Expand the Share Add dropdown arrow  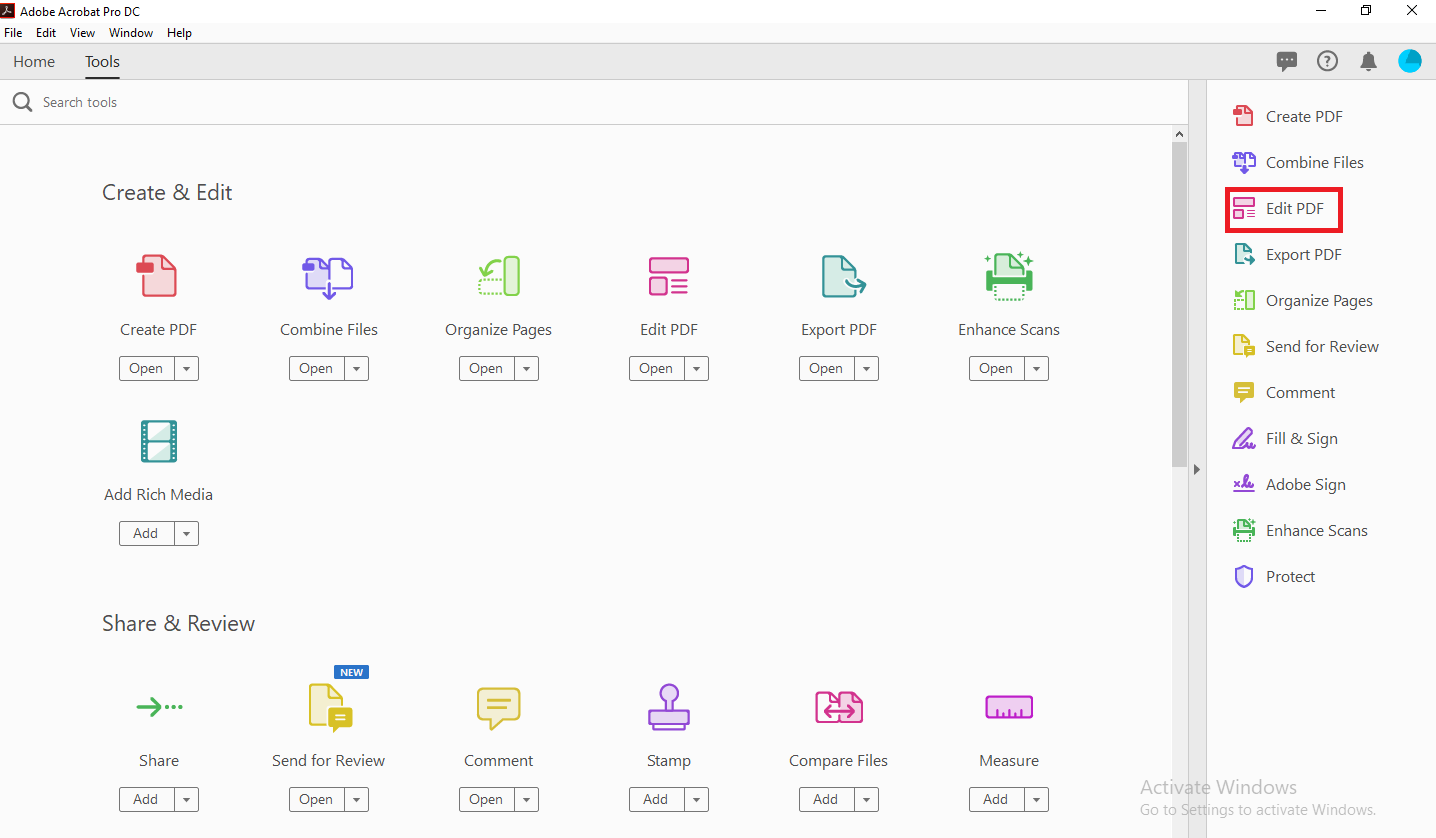186,799
